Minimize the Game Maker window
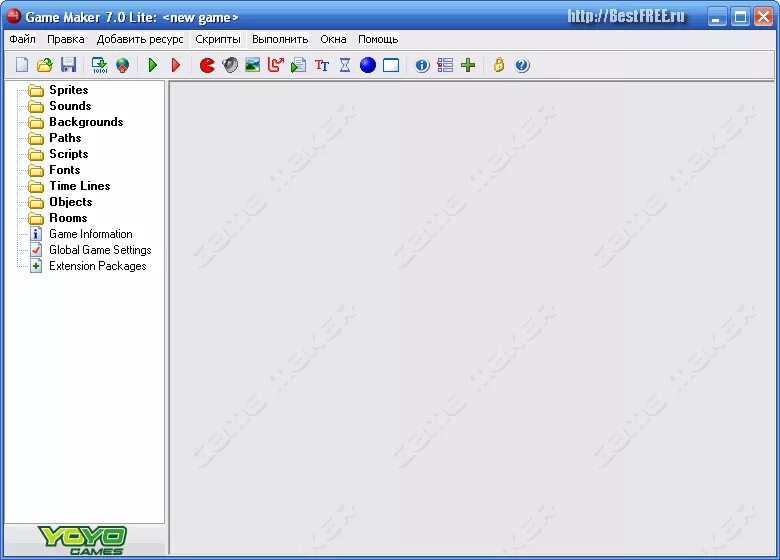780x560 pixels. click(716, 17)
